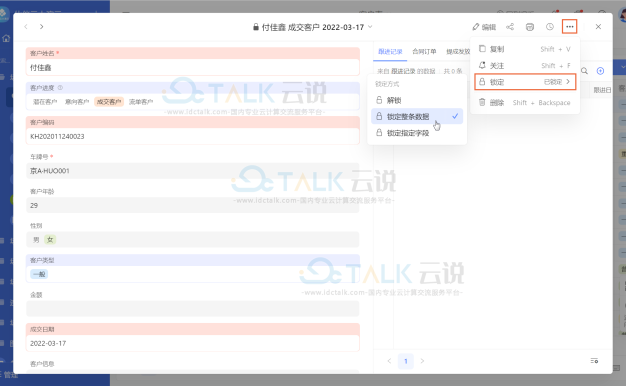Click the empty 金额 field

coord(193,309)
